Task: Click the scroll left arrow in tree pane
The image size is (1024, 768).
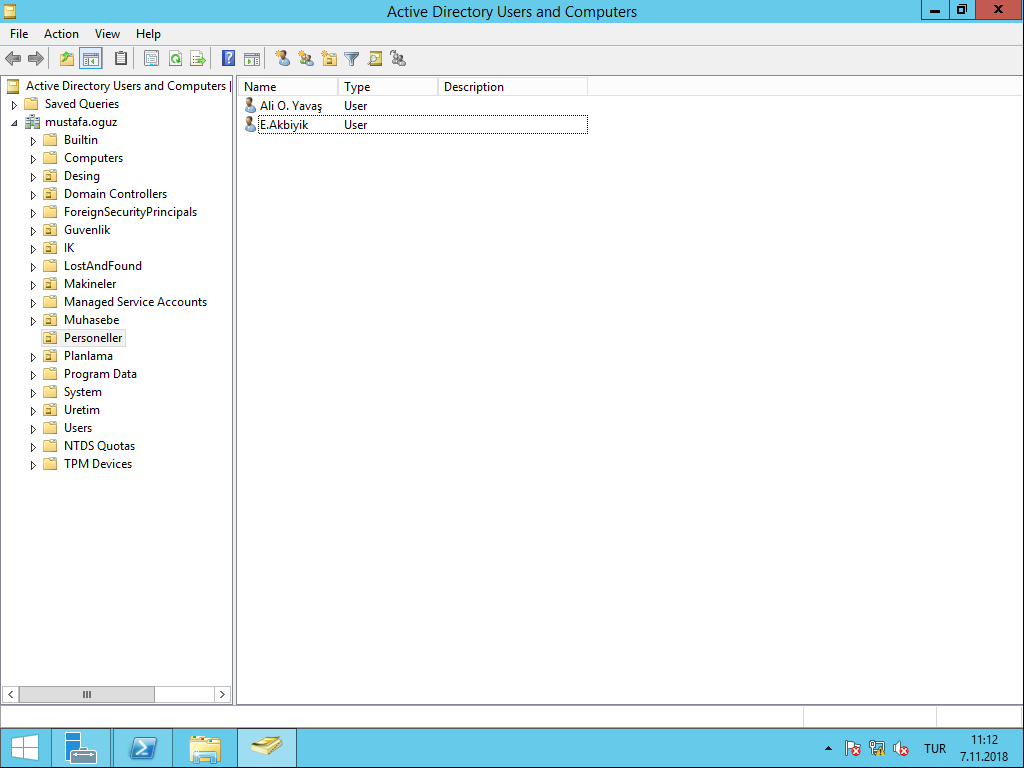Action: (10, 694)
